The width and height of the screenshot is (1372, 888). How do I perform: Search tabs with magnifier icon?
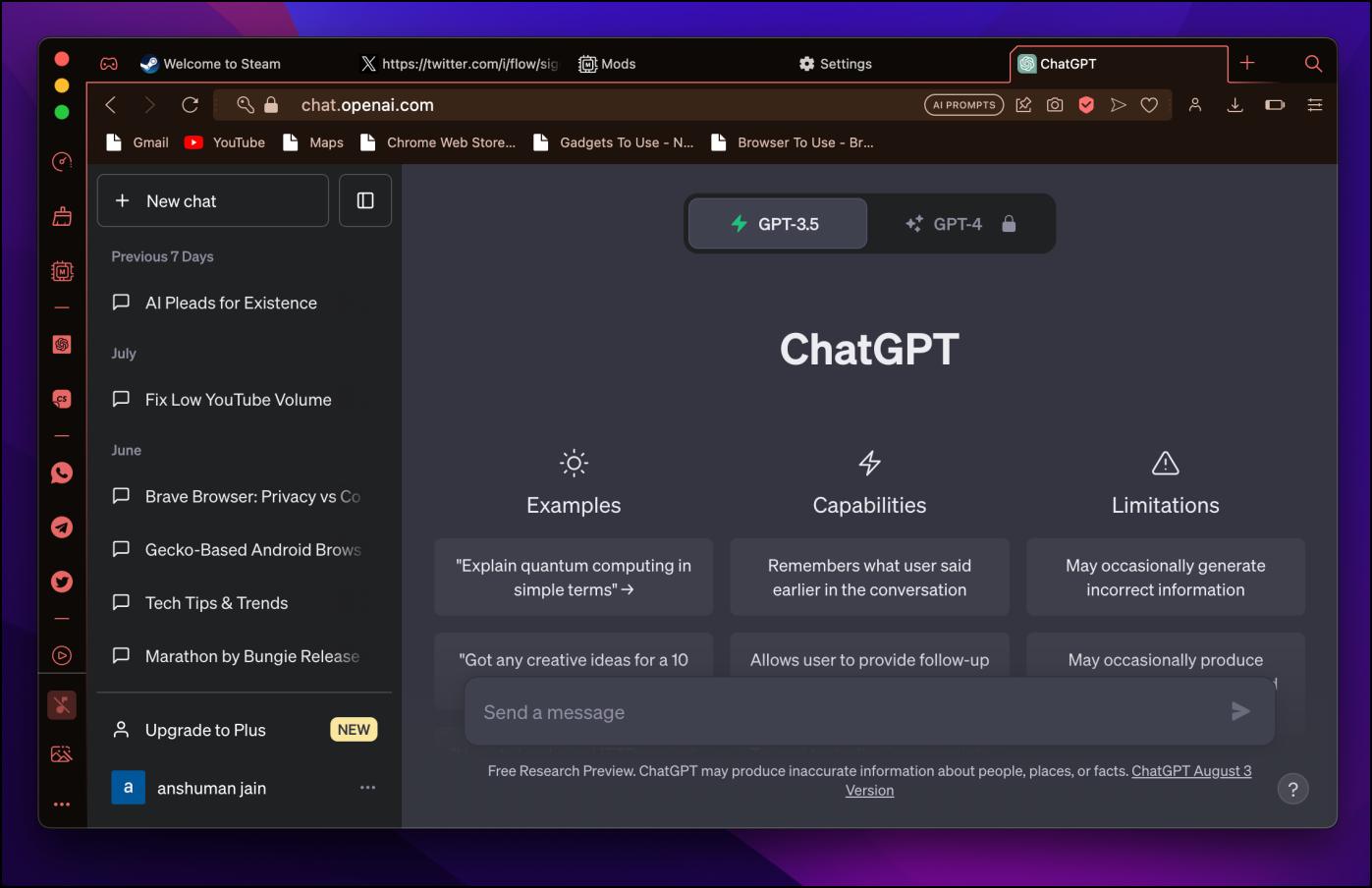[1313, 64]
